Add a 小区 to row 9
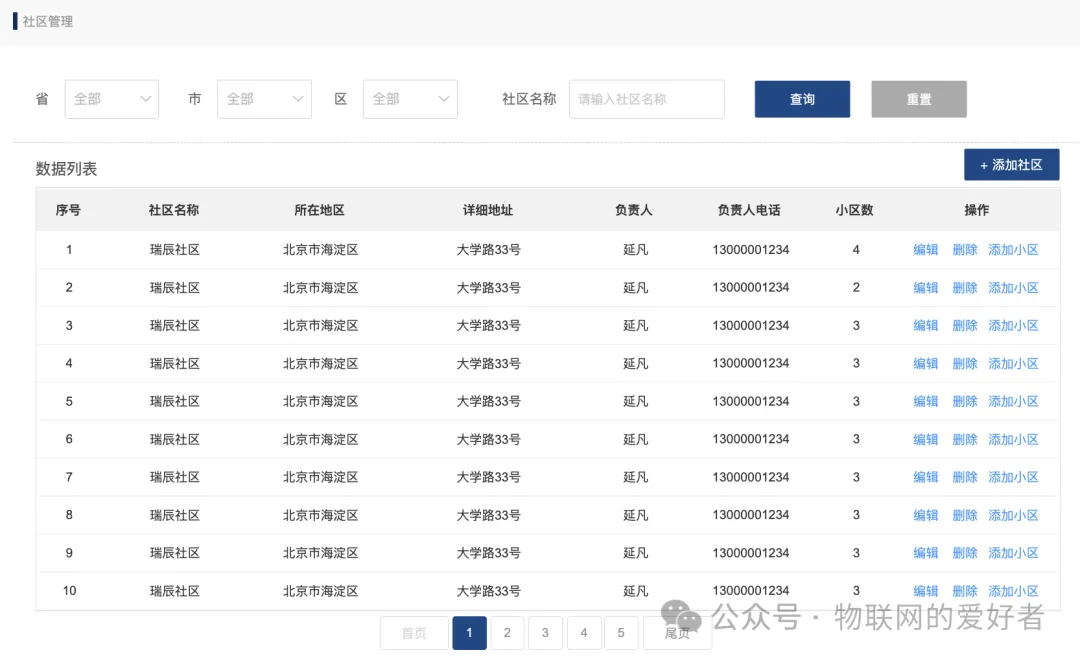The width and height of the screenshot is (1080, 661). pos(1013,553)
